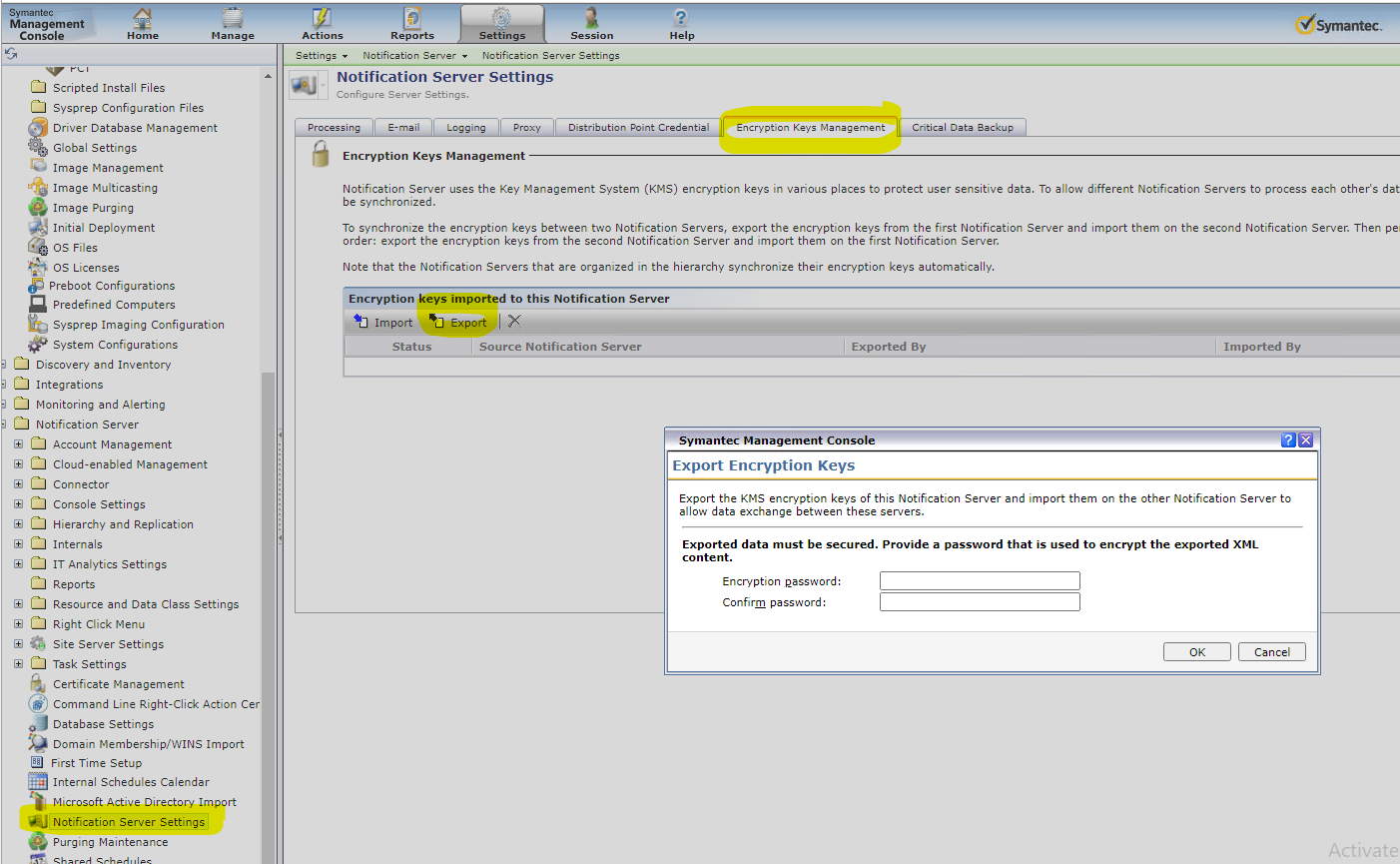Expand the IT Analytics Settings folder
This screenshot has width=1400, height=864.
tap(18, 564)
